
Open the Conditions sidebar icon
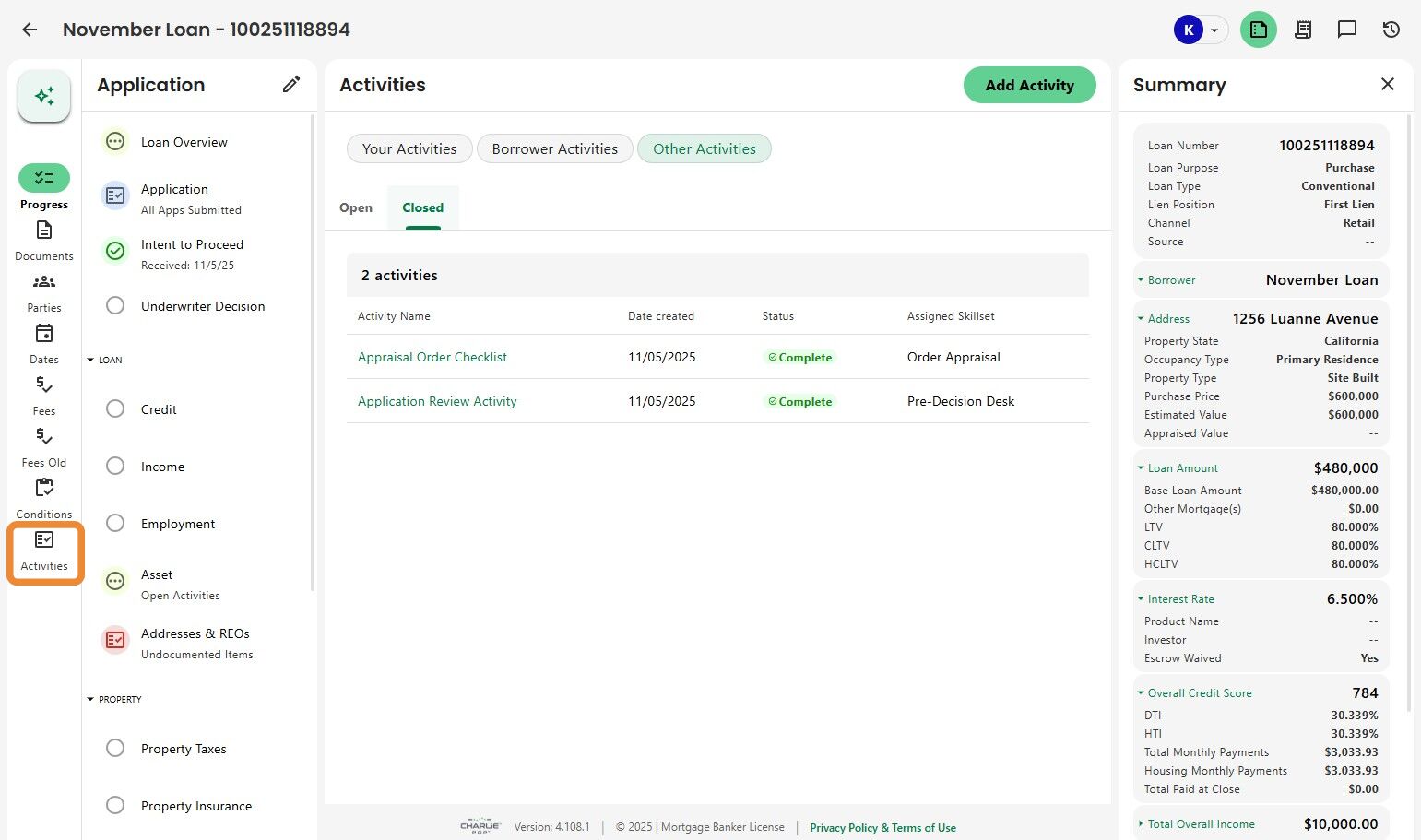[44, 489]
